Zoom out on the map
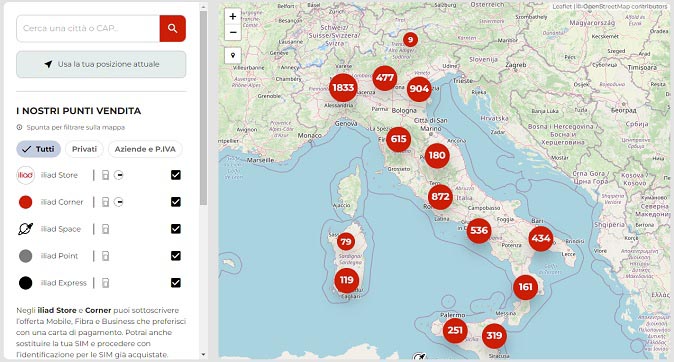 click(x=233, y=32)
